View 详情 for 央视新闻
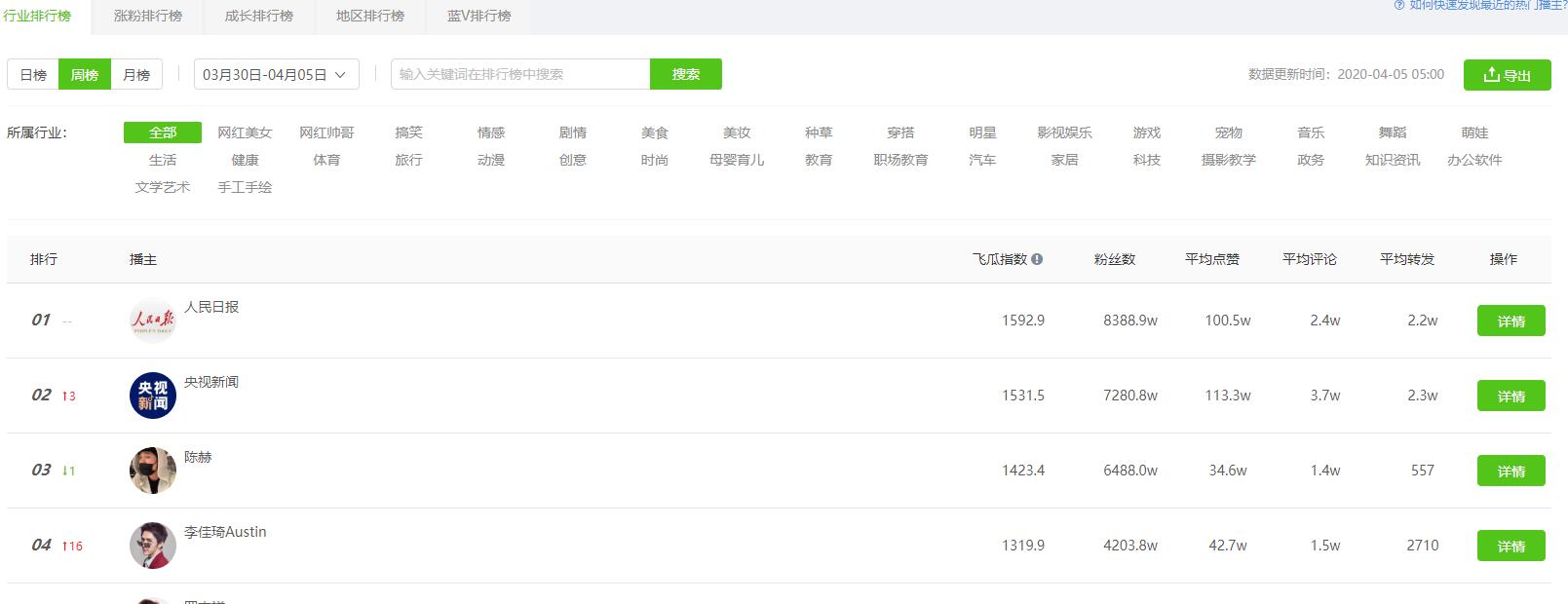Image resolution: width=1568 pixels, height=604 pixels. [x=1511, y=396]
